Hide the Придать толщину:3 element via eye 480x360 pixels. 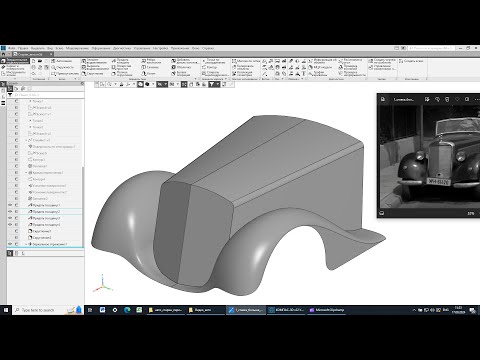(x=10, y=218)
